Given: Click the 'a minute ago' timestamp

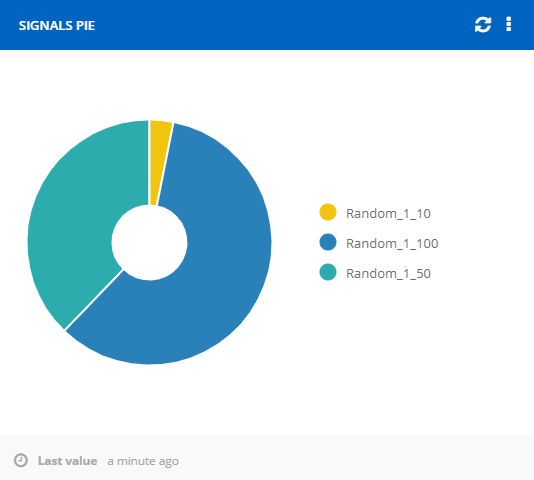Looking at the screenshot, I should (143, 461).
